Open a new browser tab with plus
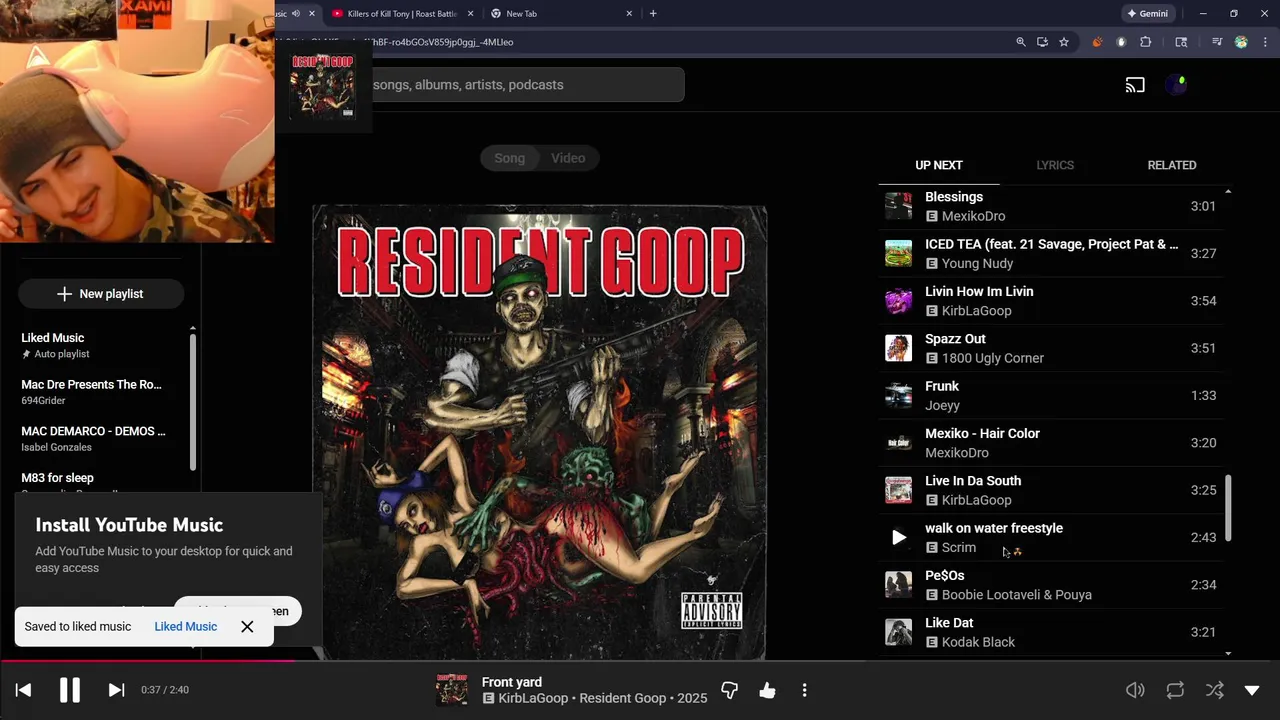Screen dimensions: 1280x720 point(653,14)
